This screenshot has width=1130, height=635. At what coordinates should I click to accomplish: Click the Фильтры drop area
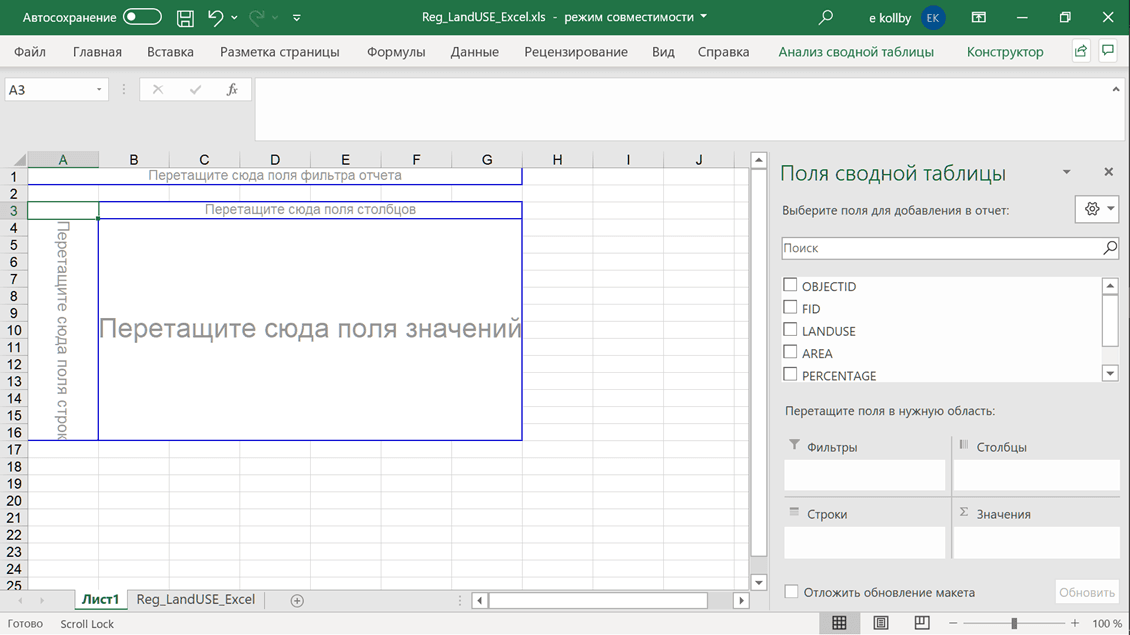(864, 475)
